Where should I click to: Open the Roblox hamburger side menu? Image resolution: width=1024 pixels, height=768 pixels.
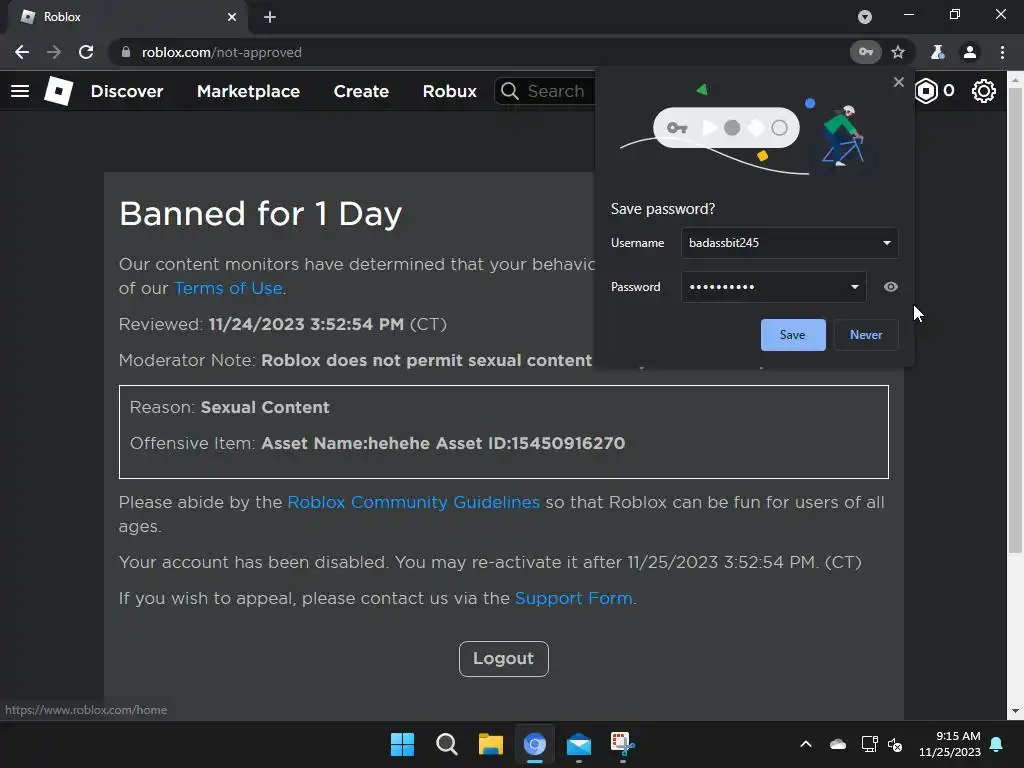point(20,91)
